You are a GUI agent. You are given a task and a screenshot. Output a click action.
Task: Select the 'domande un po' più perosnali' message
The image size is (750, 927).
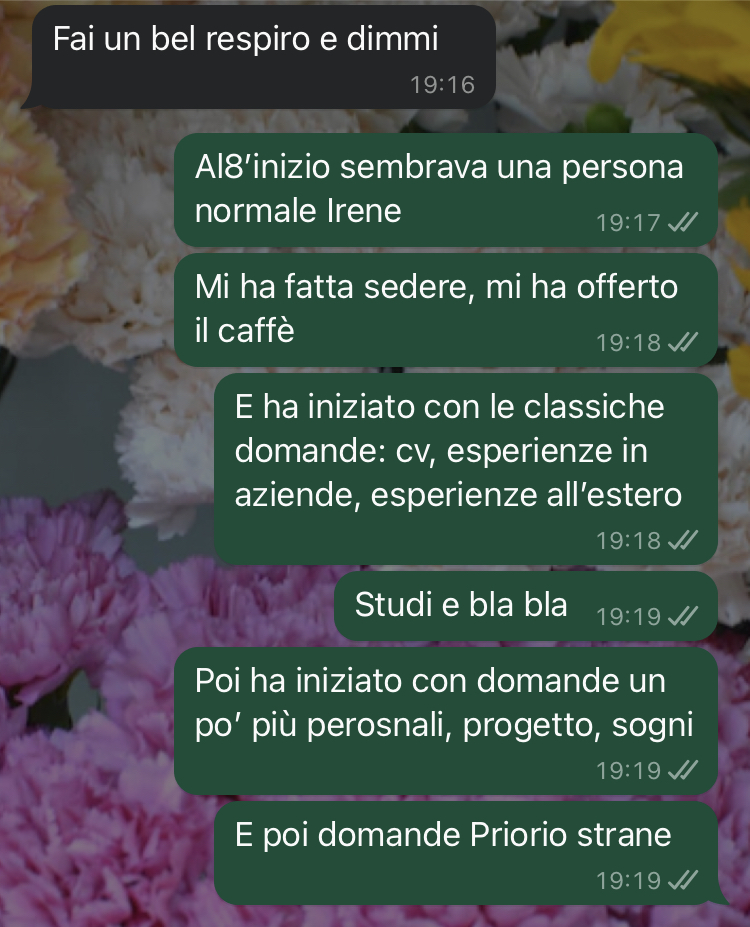(446, 721)
